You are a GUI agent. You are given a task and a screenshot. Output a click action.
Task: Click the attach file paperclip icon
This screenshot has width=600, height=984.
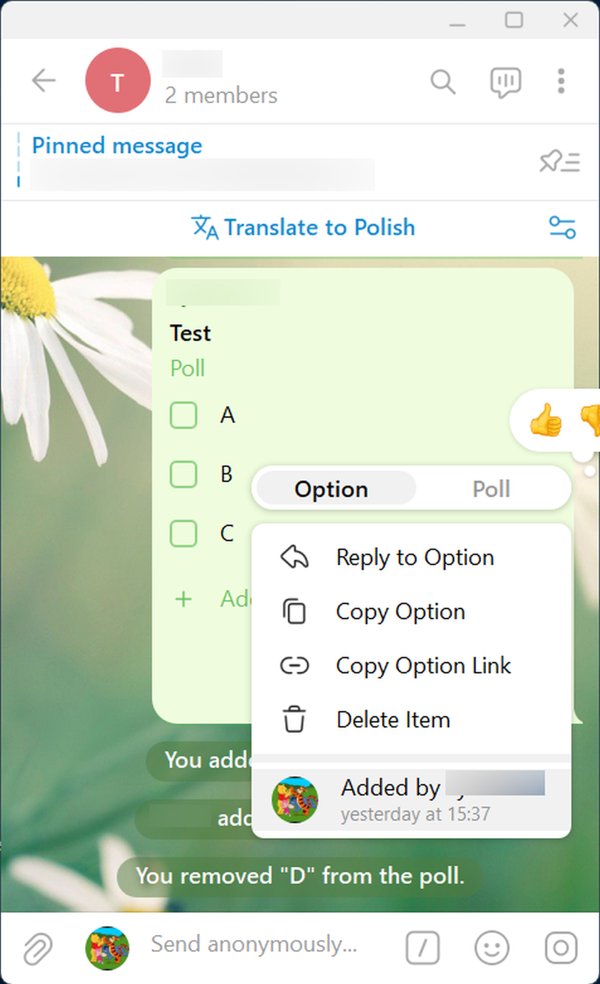[37, 946]
